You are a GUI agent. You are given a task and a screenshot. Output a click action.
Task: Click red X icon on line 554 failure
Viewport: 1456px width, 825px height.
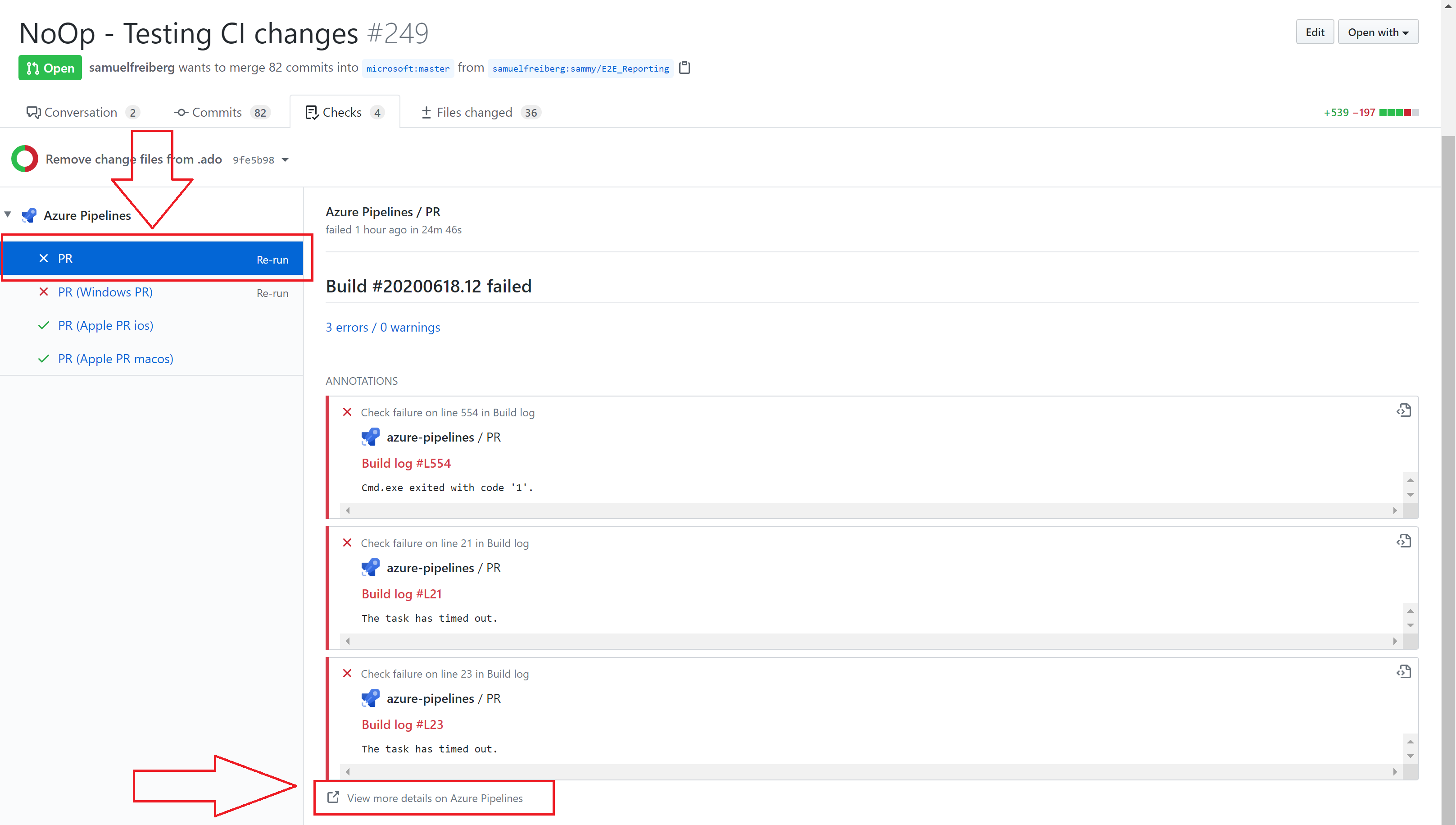347,412
